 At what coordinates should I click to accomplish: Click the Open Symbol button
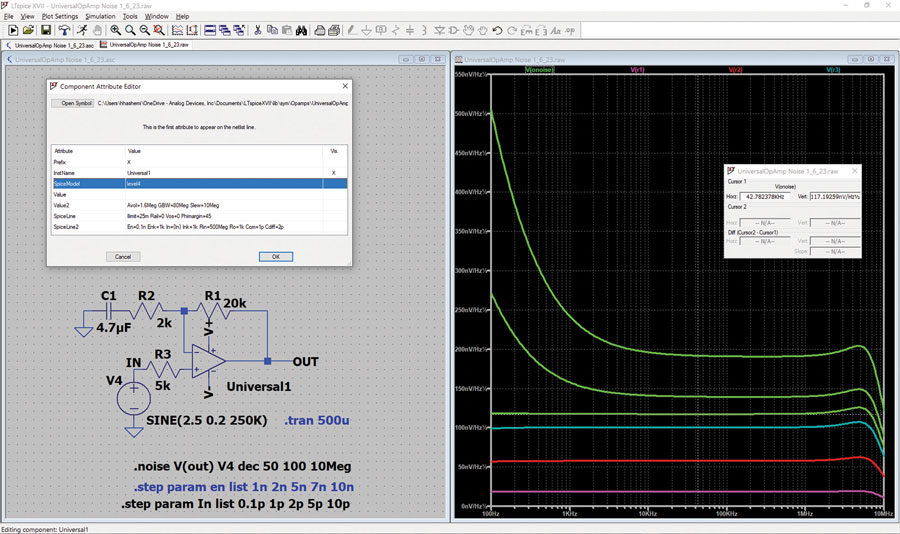pyautogui.click(x=73, y=103)
